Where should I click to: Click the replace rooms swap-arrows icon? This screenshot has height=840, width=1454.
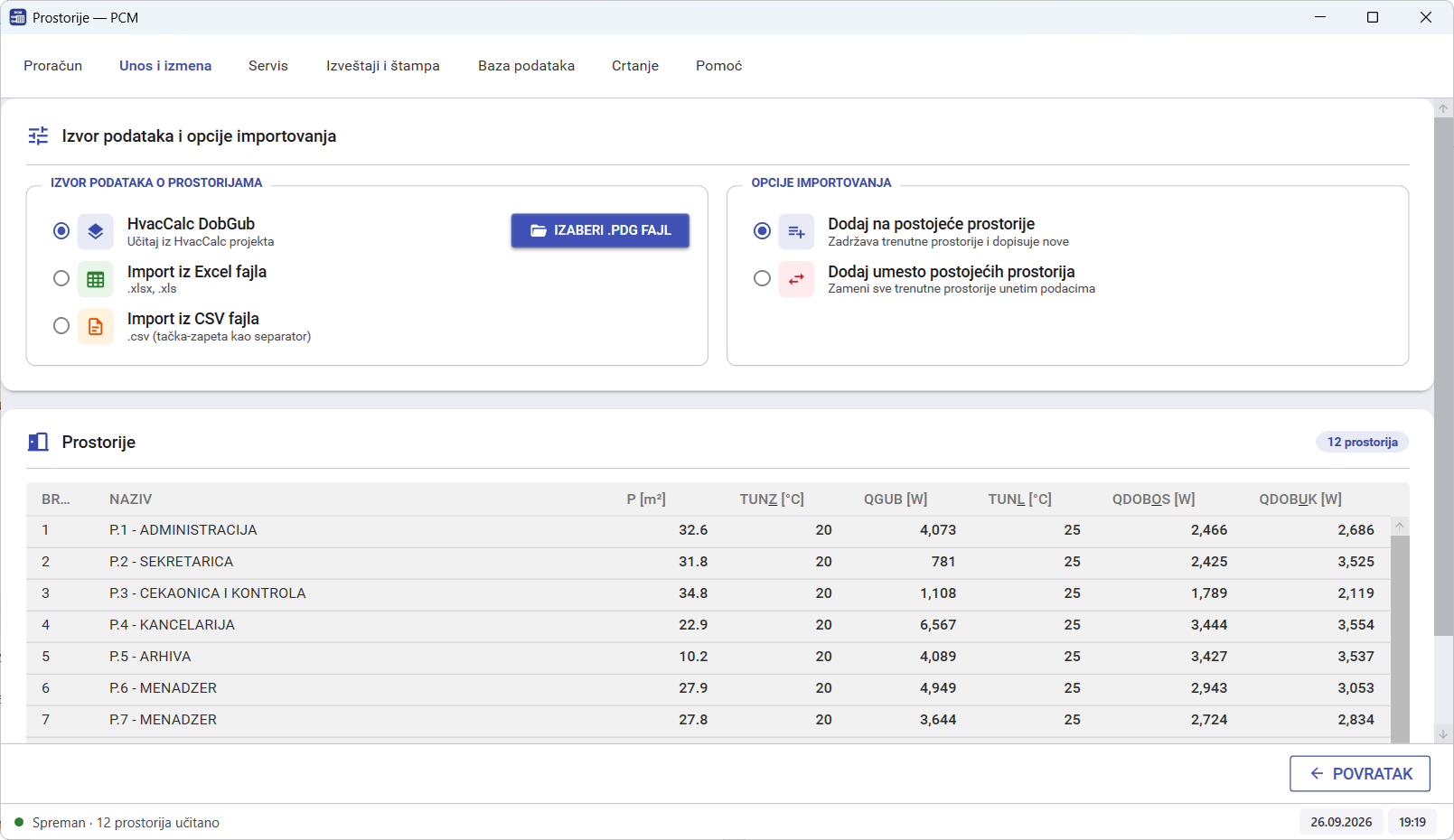tap(796, 279)
